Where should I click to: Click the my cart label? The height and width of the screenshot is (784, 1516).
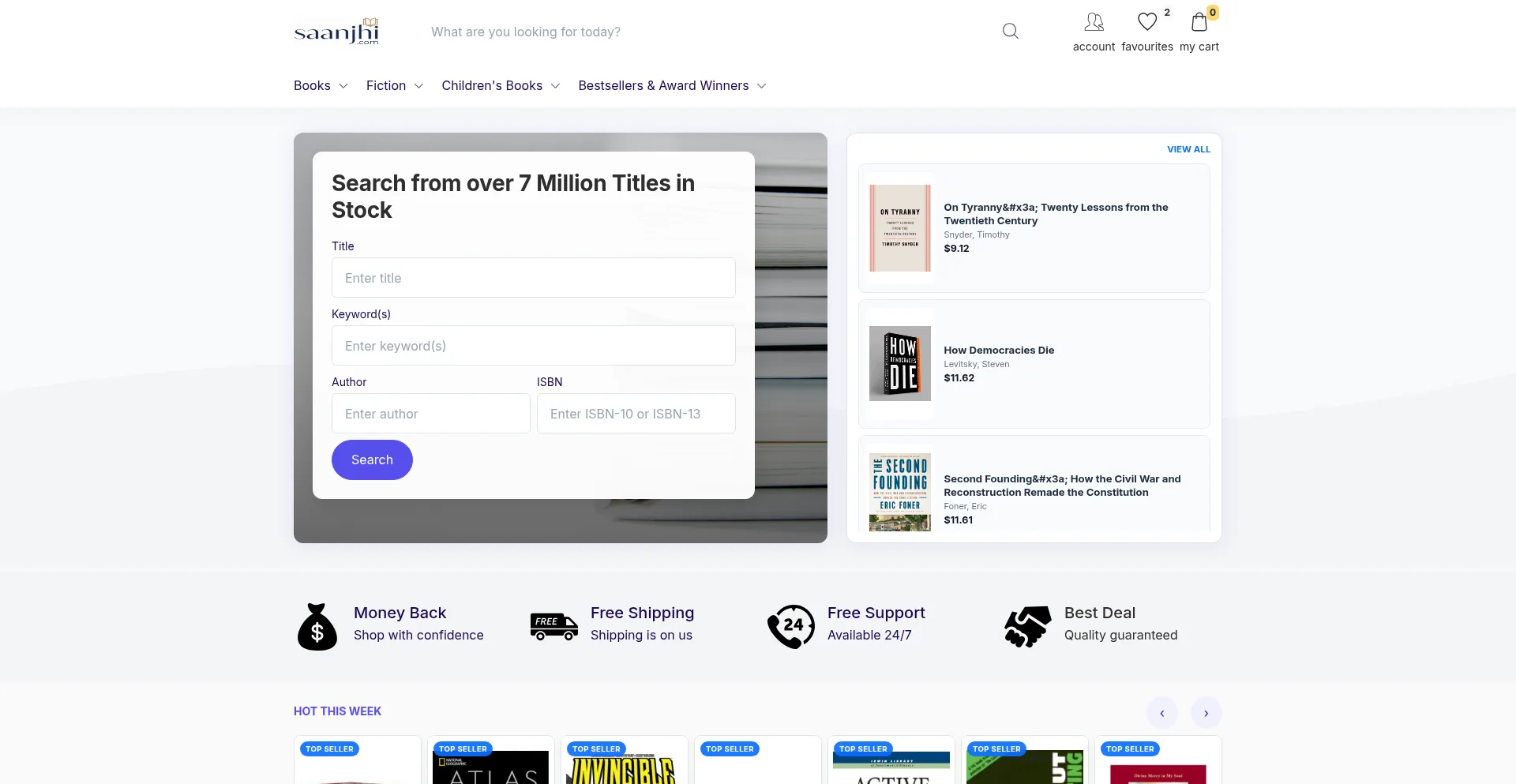tap(1199, 47)
